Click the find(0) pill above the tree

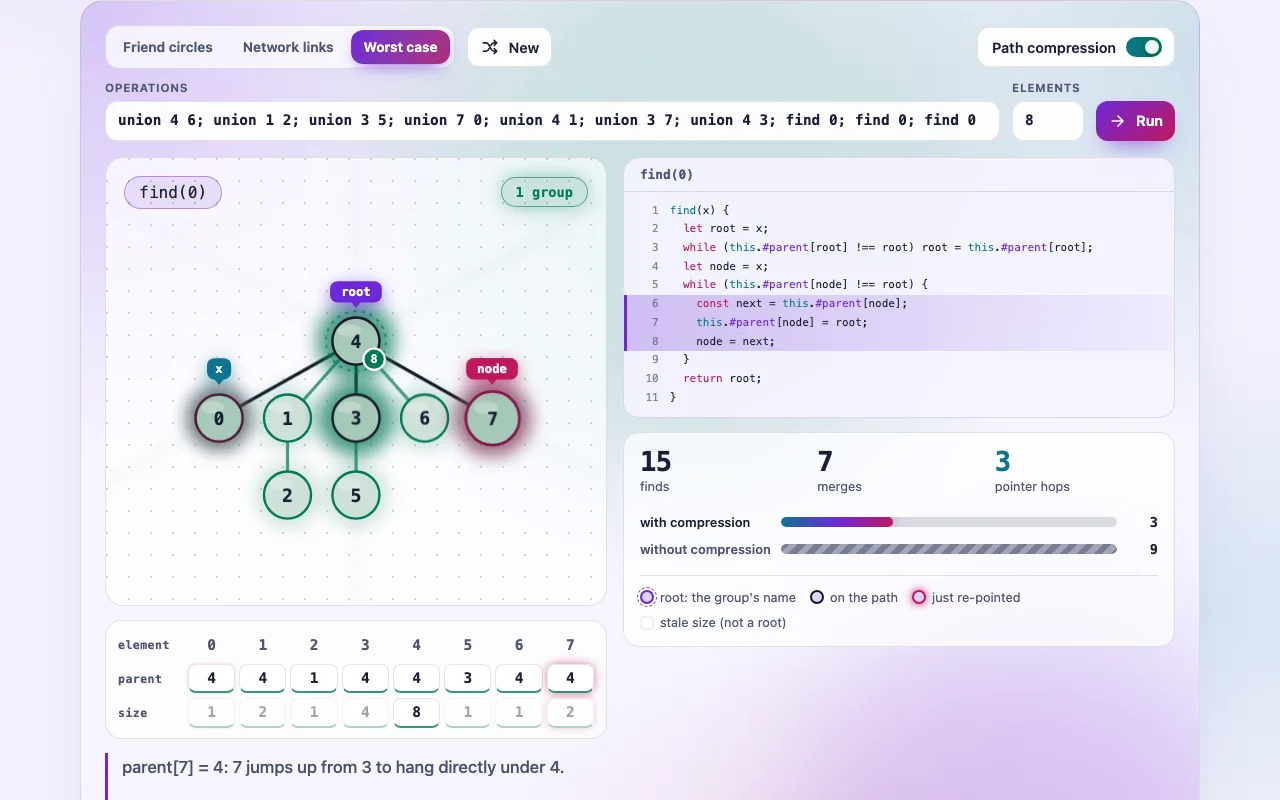173,192
